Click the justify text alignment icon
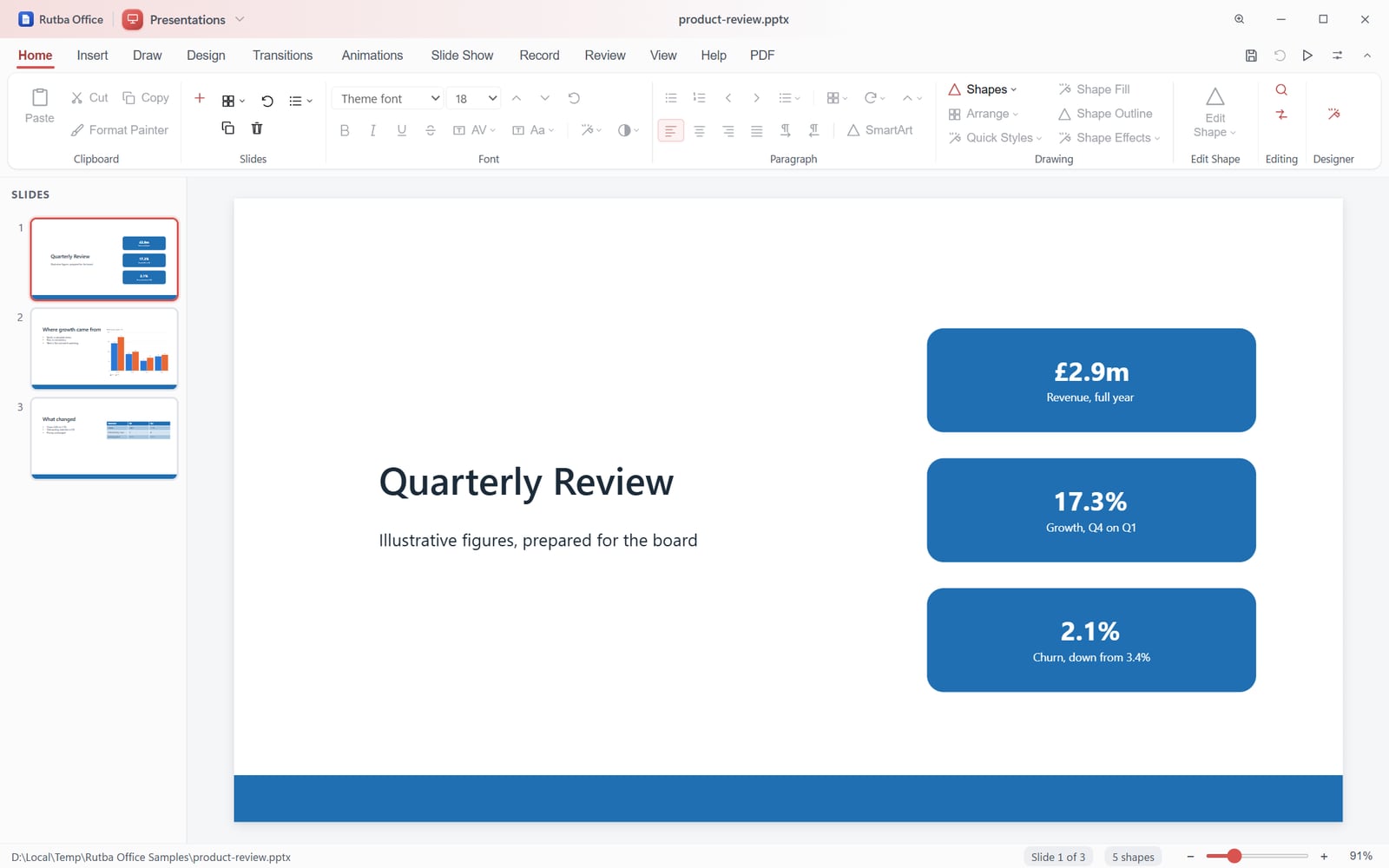Image resolution: width=1389 pixels, height=868 pixels. click(756, 130)
